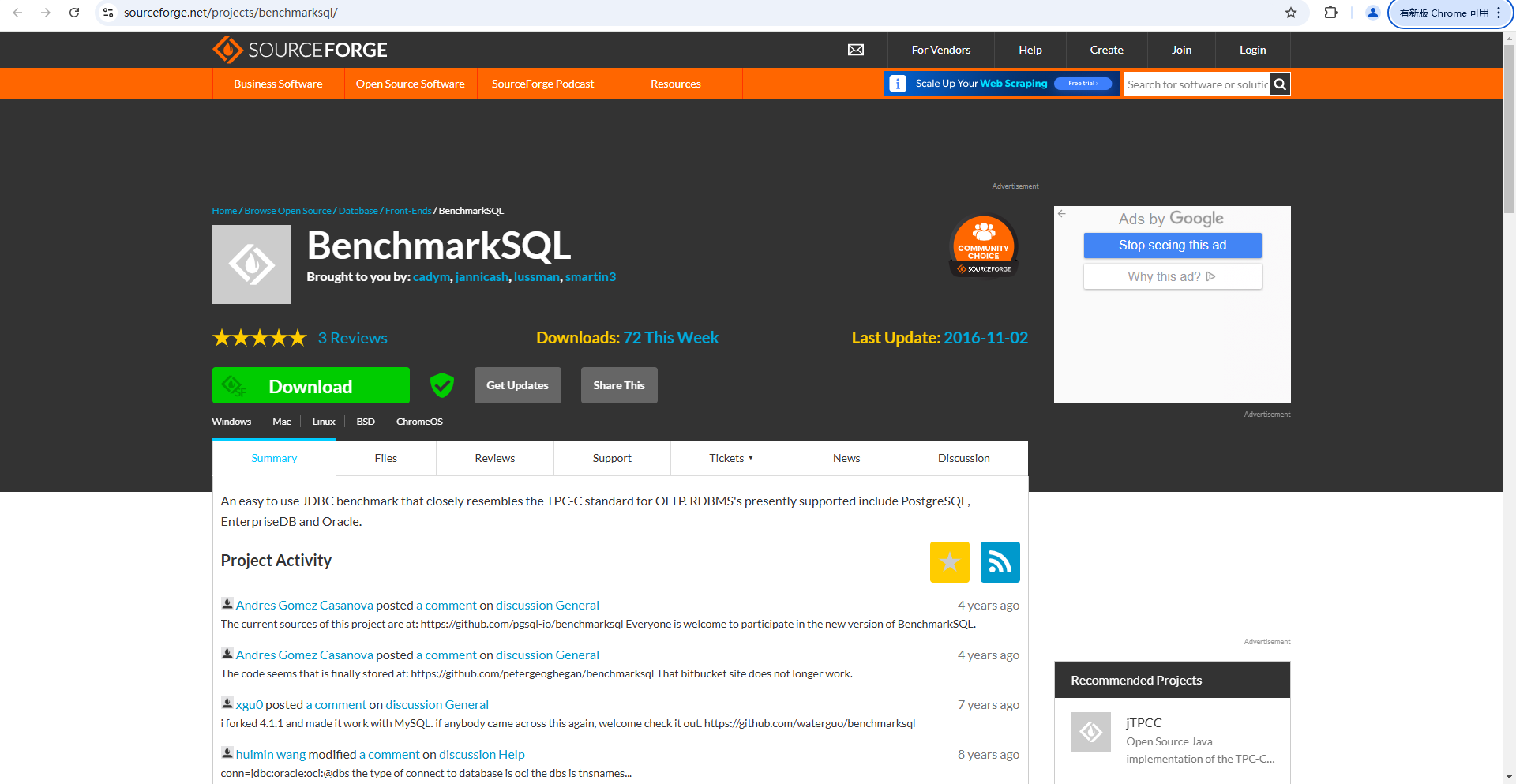
Task: Open lussman's profile link
Action: tap(537, 277)
